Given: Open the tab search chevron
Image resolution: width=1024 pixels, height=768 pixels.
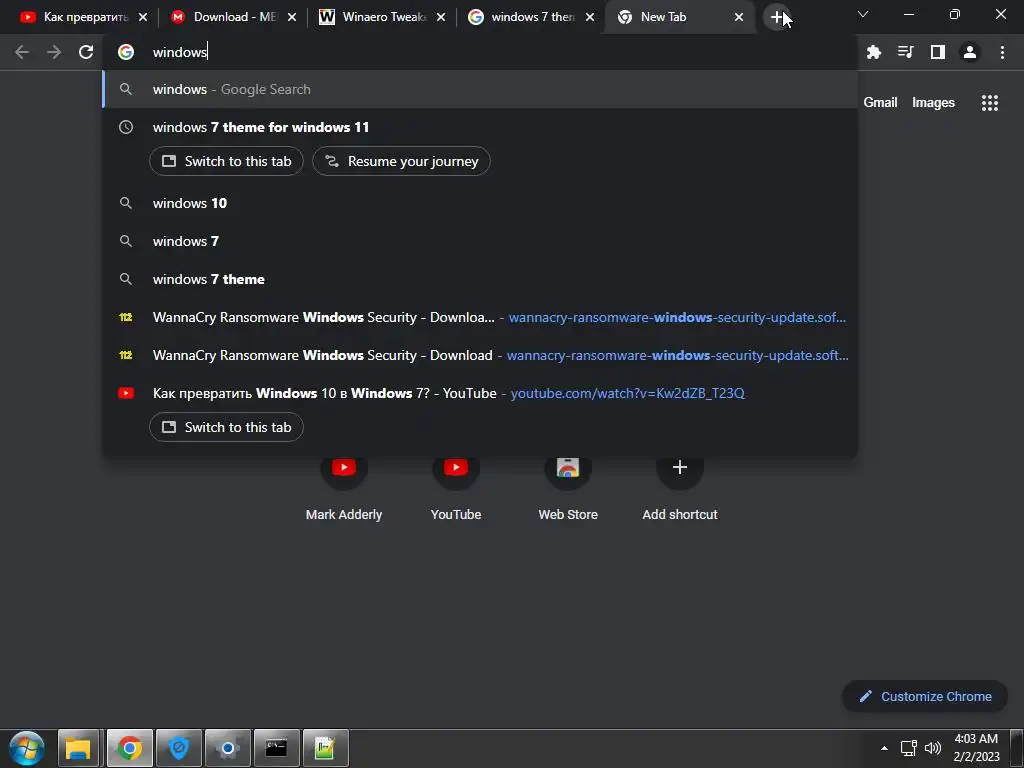Looking at the screenshot, I should [863, 14].
